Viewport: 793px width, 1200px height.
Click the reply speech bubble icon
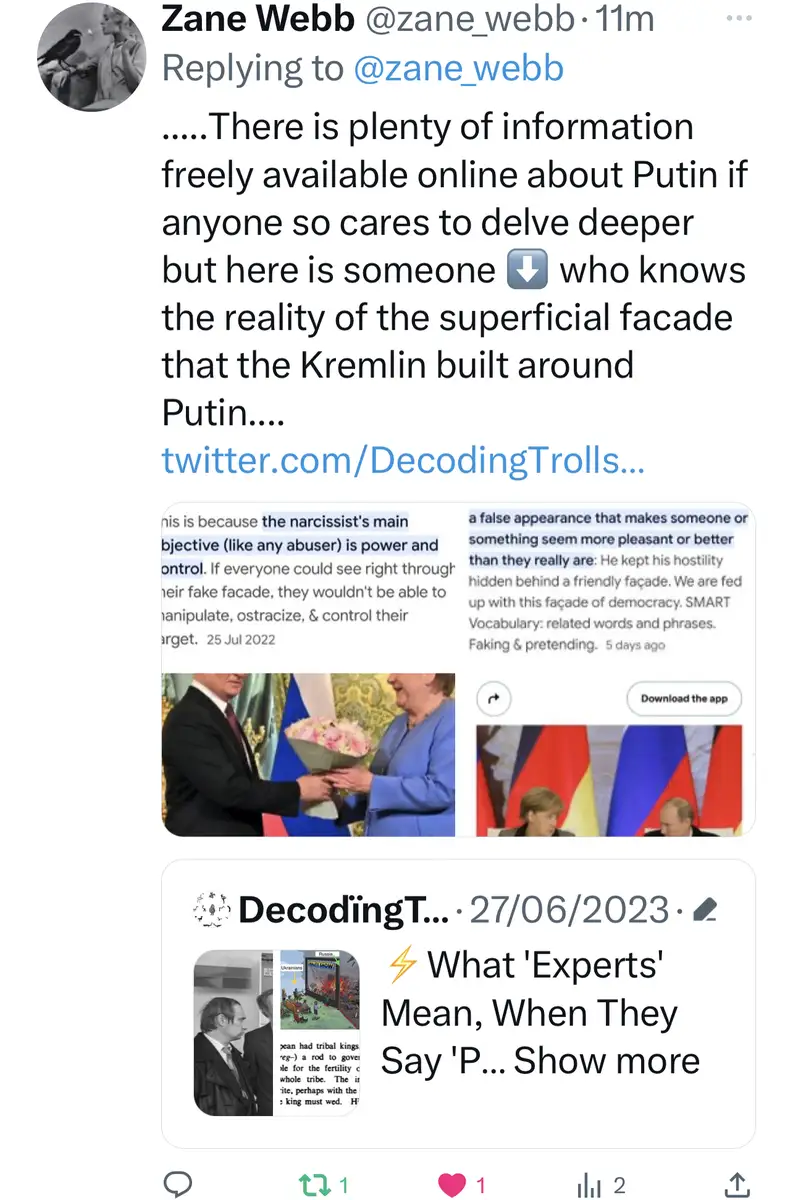click(176, 1185)
